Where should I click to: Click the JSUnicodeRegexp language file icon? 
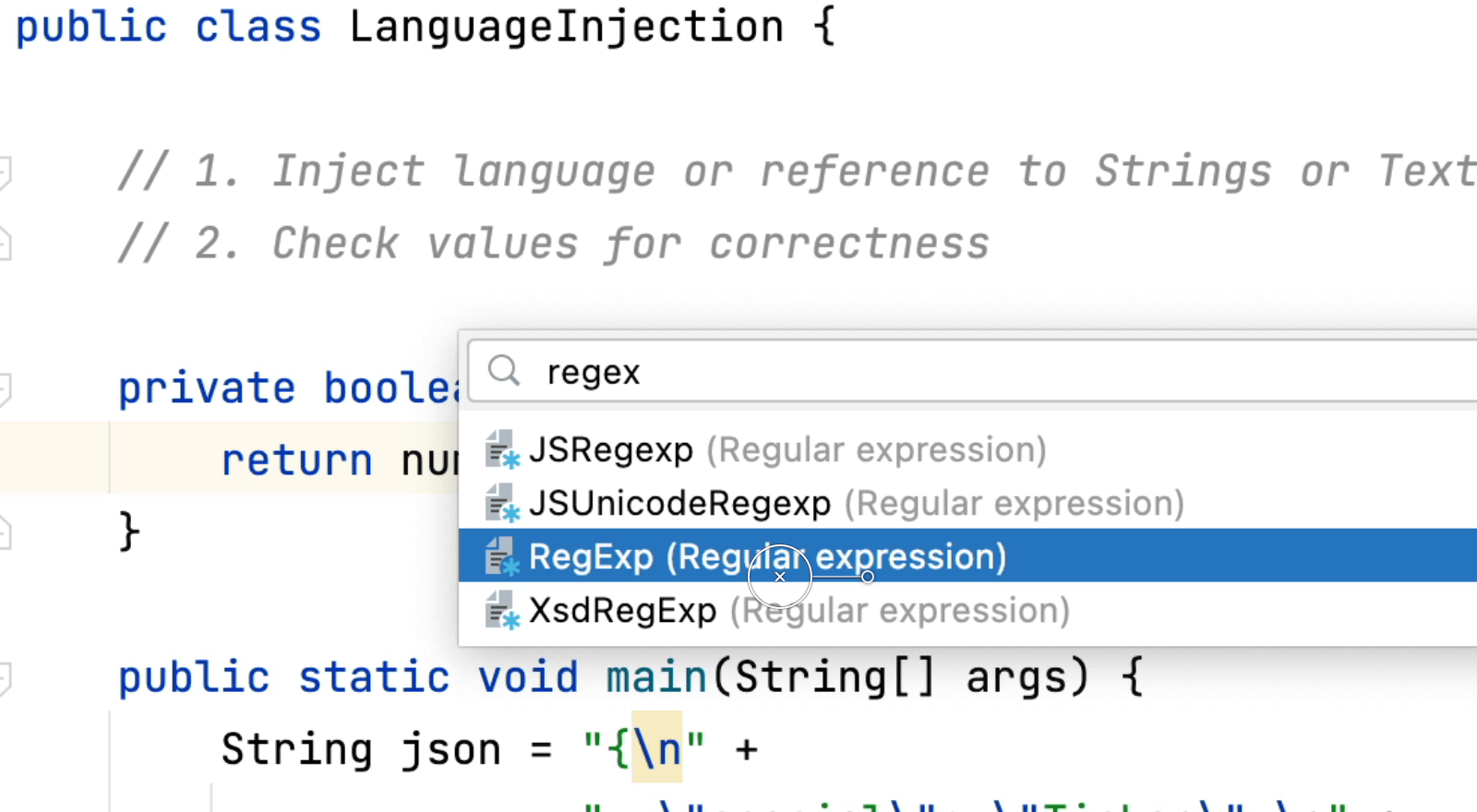(502, 504)
